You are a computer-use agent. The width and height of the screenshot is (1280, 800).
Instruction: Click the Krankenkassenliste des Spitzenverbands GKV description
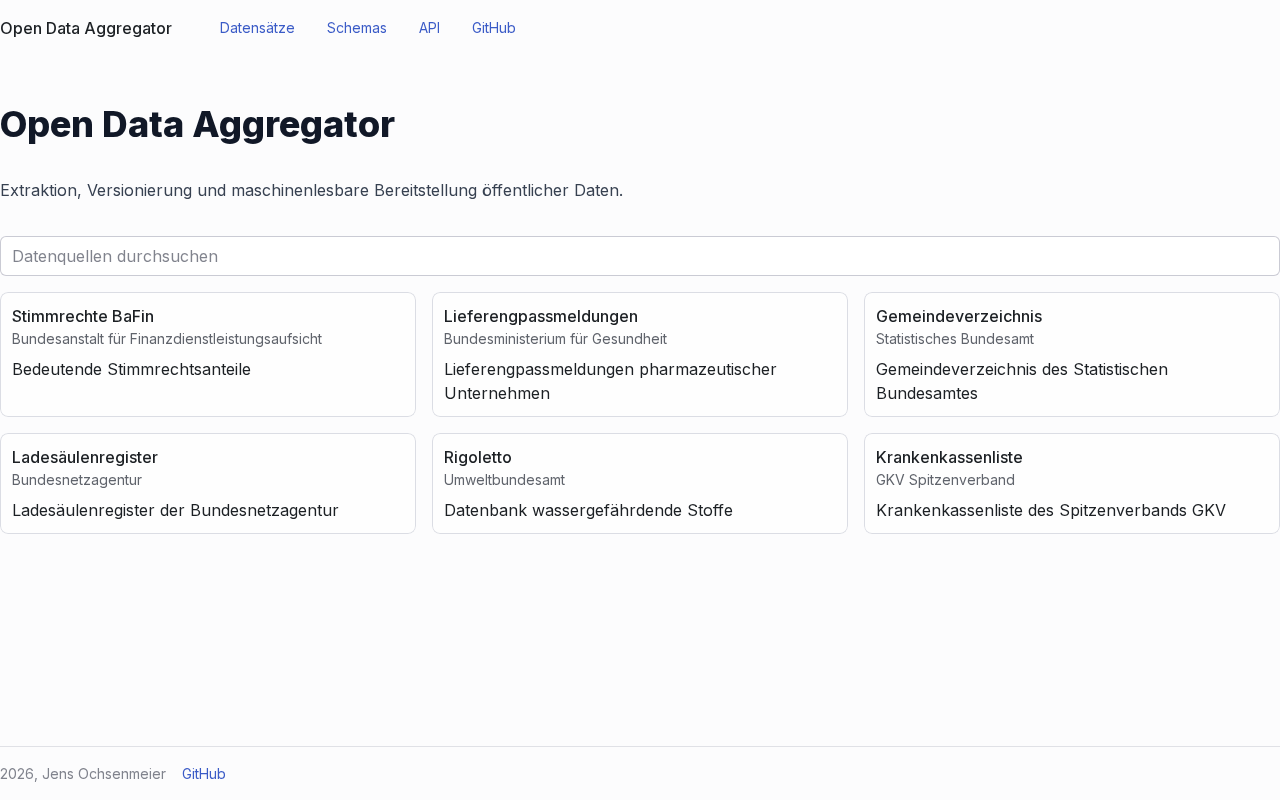click(x=1051, y=510)
